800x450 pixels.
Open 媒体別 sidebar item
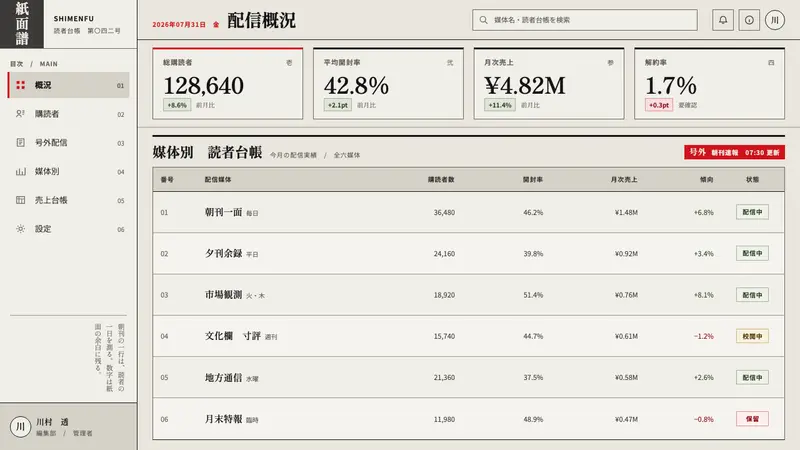click(x=69, y=171)
